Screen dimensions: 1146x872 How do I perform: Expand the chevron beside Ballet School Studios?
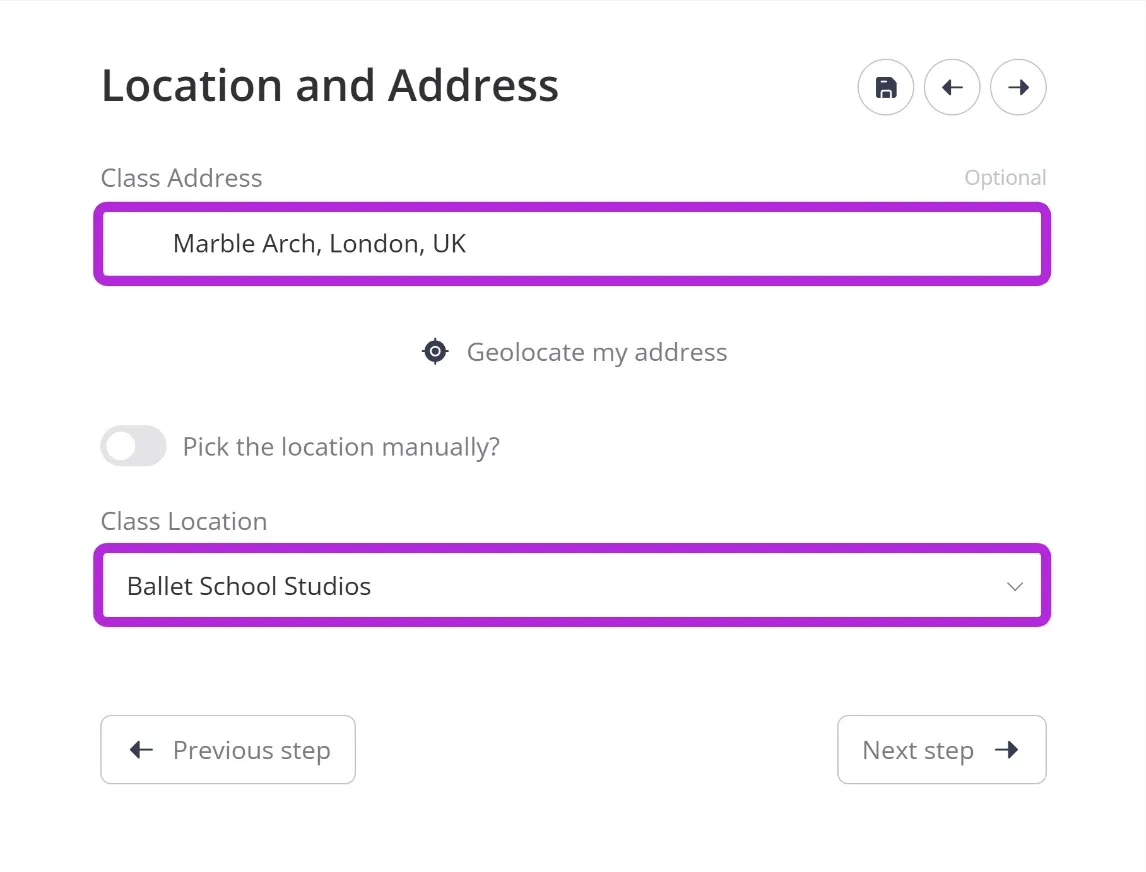click(1014, 586)
